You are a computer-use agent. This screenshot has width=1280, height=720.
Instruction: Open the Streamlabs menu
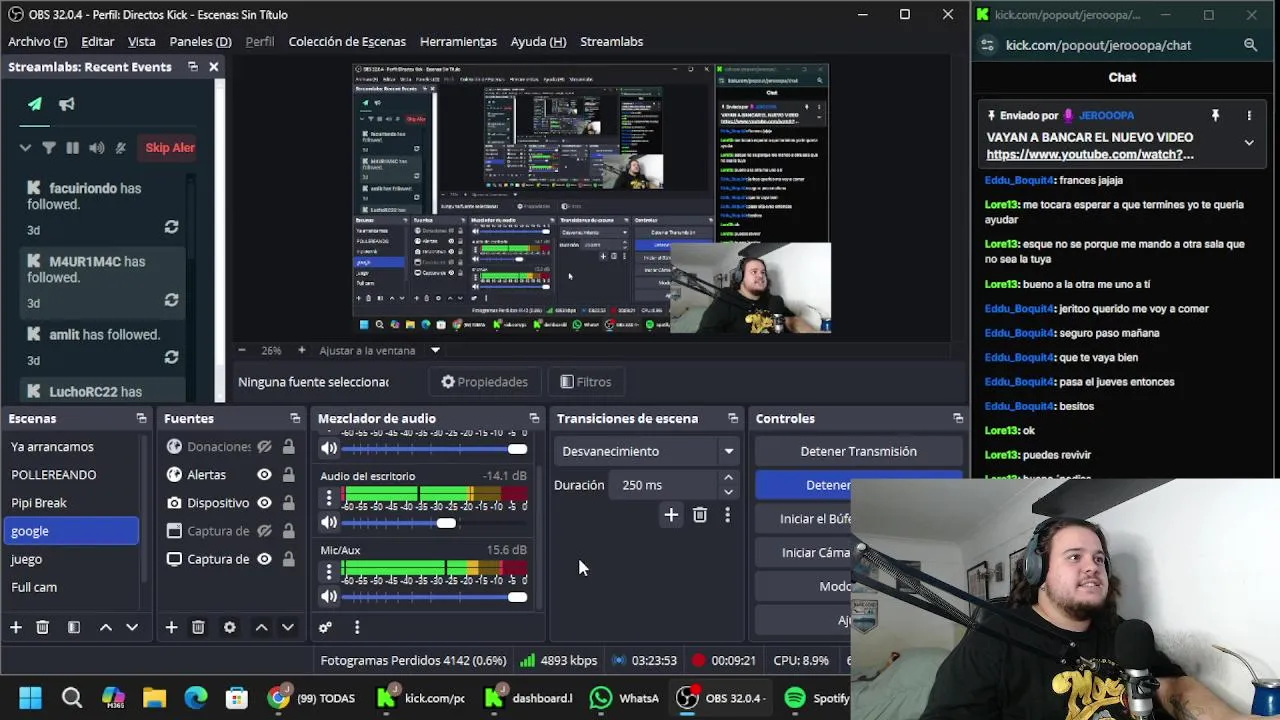(611, 41)
